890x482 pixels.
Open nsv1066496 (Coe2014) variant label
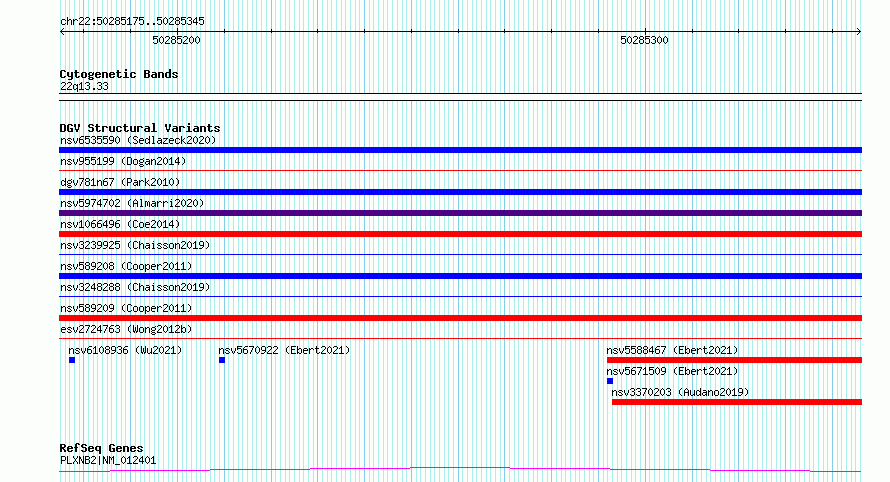(120, 224)
